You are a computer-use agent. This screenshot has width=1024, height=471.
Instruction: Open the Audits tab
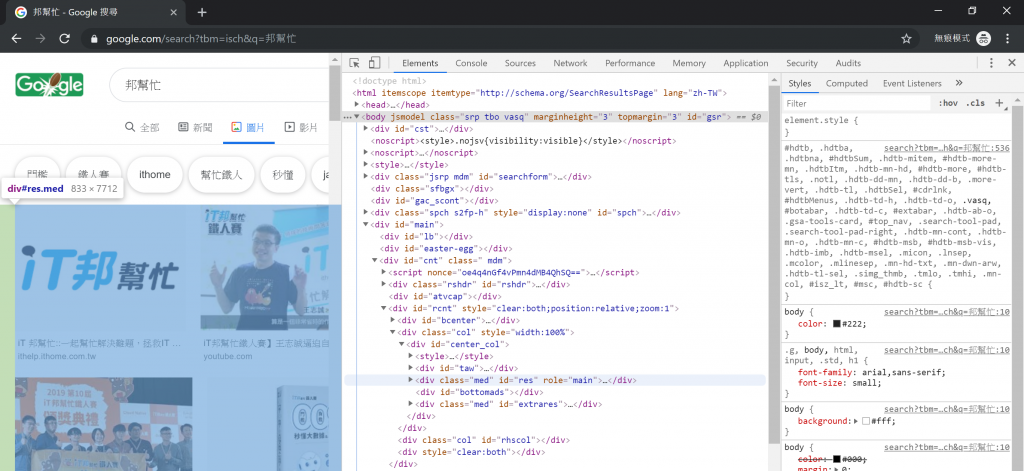pos(848,63)
